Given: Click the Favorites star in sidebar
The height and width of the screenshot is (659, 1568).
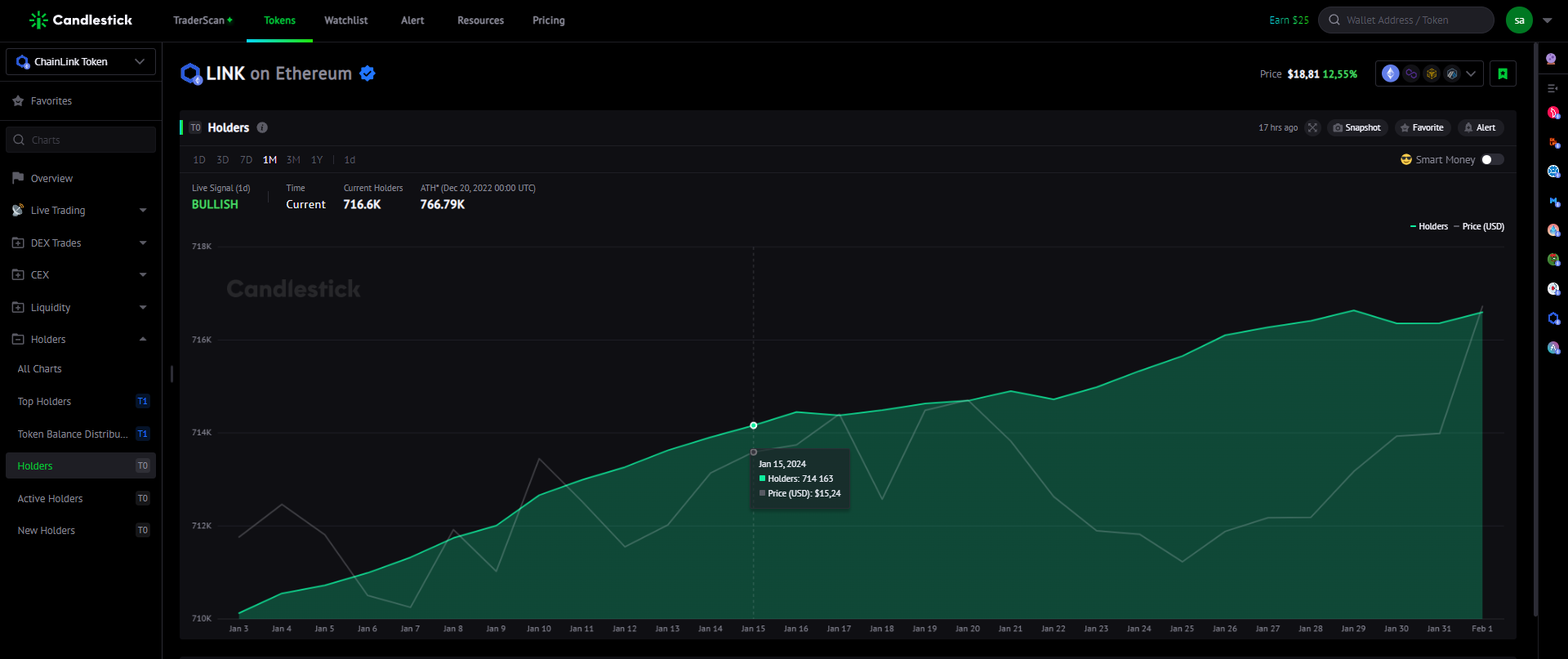Looking at the screenshot, I should (x=18, y=101).
